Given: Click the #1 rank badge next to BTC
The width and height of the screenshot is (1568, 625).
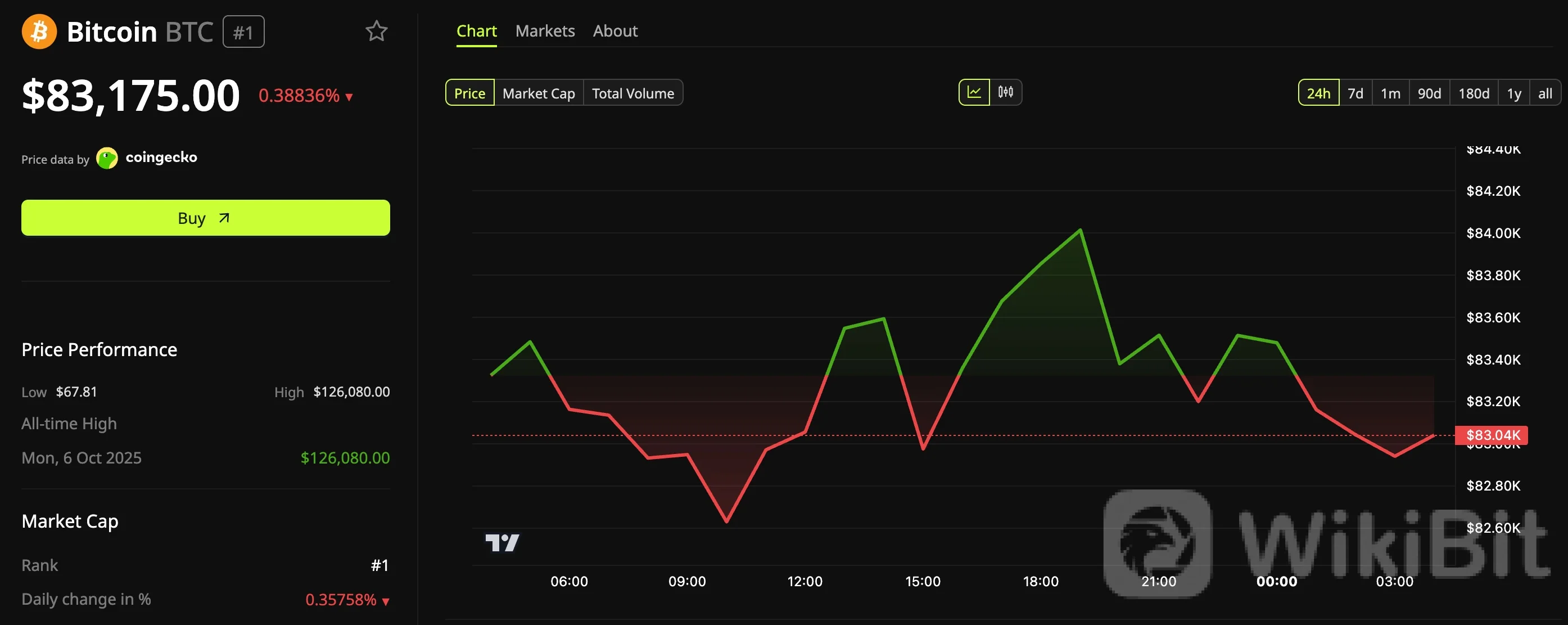Looking at the screenshot, I should (243, 32).
